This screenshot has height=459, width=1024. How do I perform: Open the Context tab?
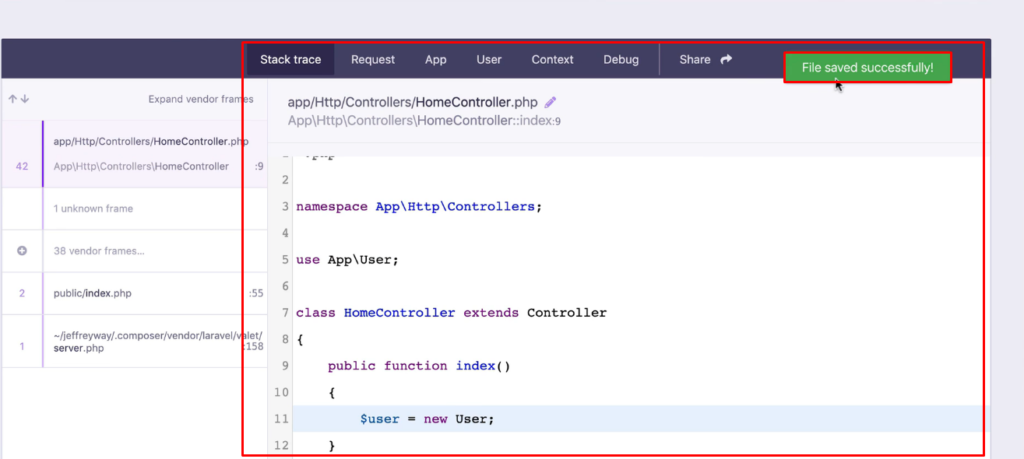point(552,59)
